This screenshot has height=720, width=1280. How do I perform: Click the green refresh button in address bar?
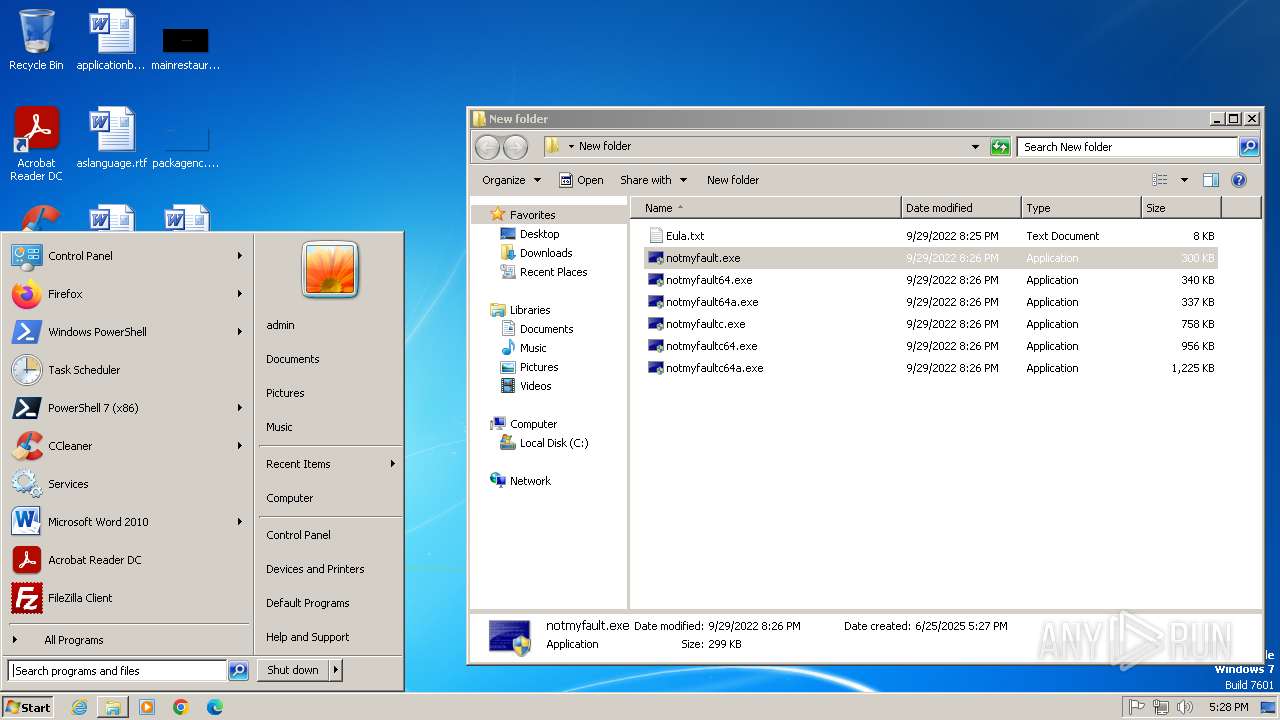[1000, 147]
